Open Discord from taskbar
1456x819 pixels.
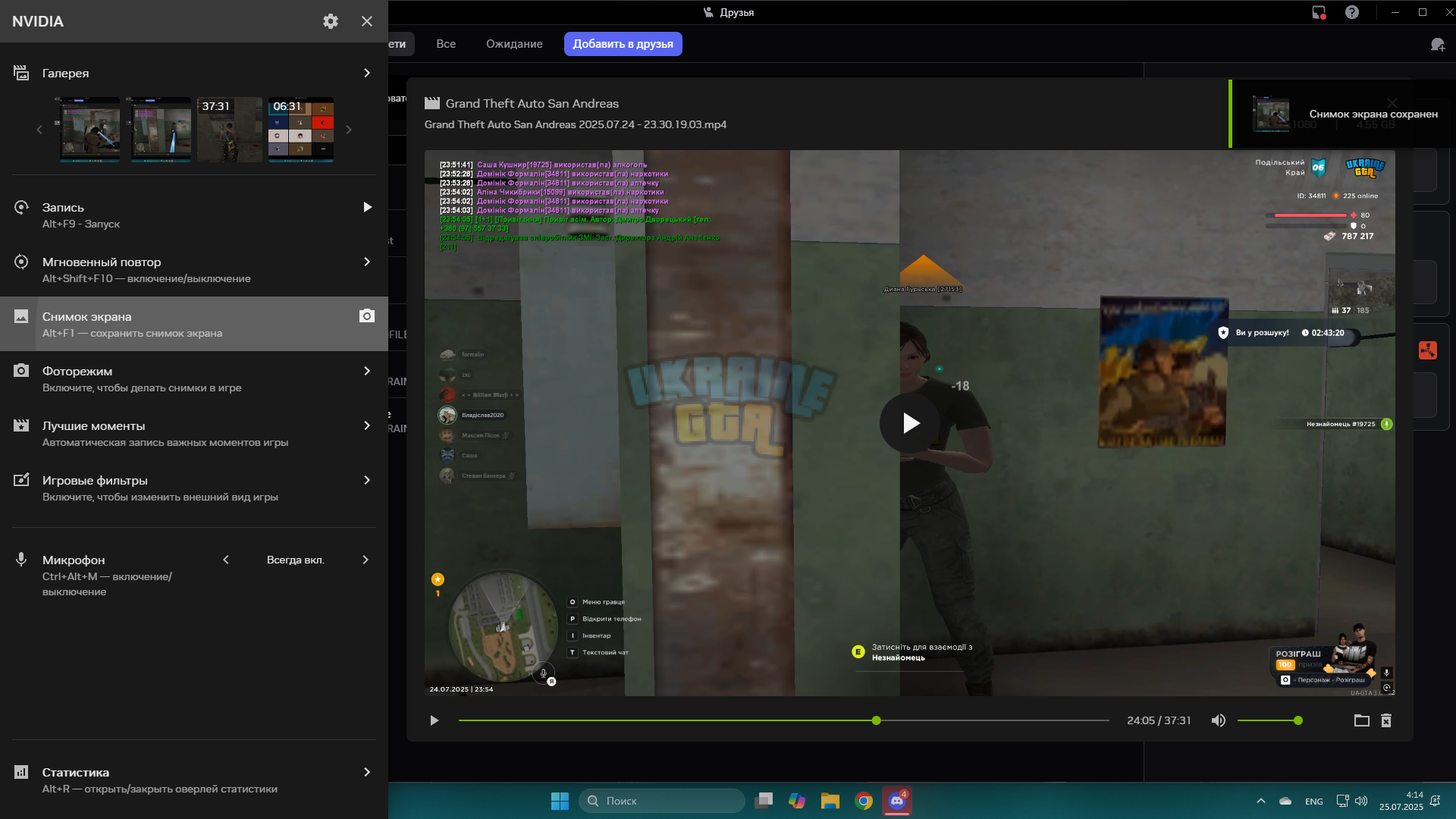(897, 801)
